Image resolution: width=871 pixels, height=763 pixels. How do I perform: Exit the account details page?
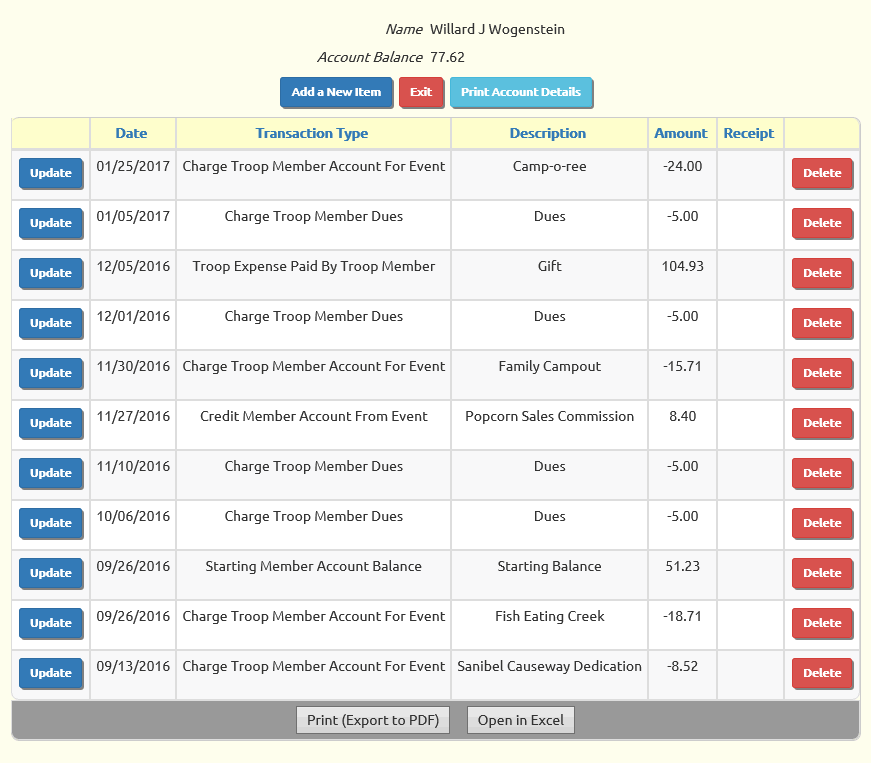point(421,92)
